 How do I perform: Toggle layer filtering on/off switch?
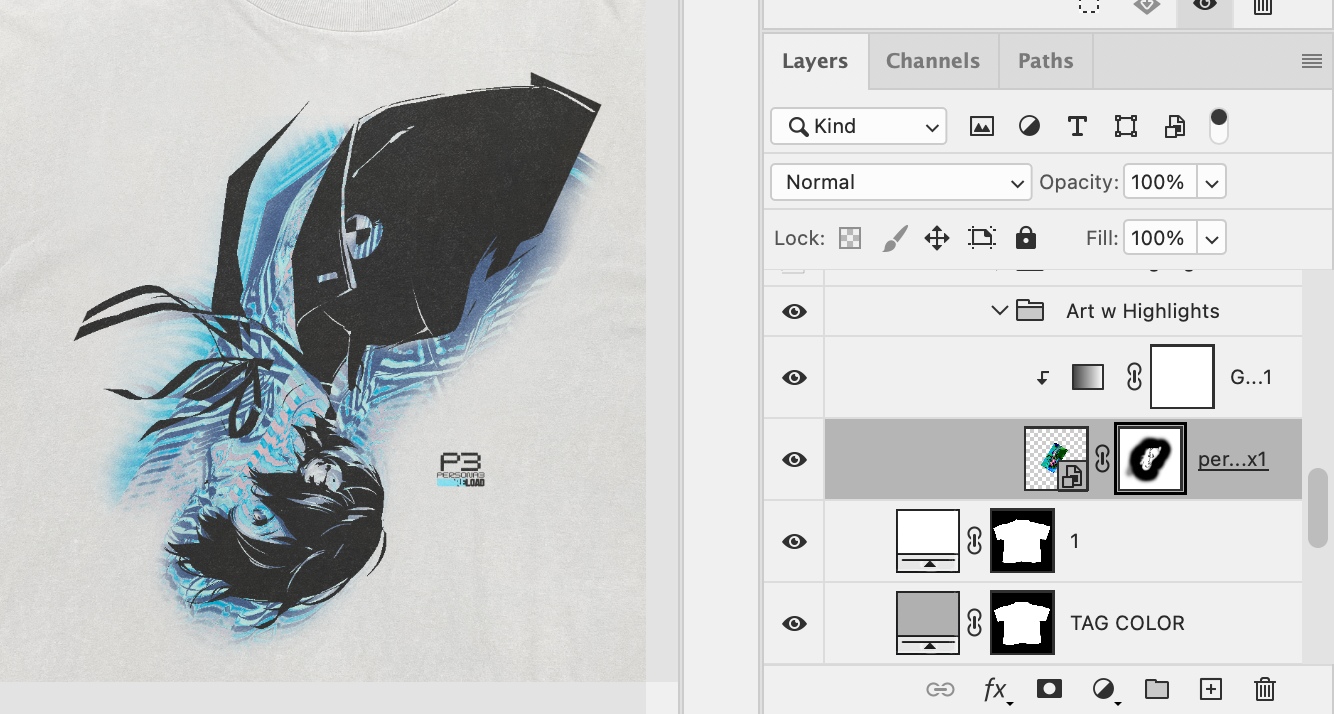[x=1218, y=126]
